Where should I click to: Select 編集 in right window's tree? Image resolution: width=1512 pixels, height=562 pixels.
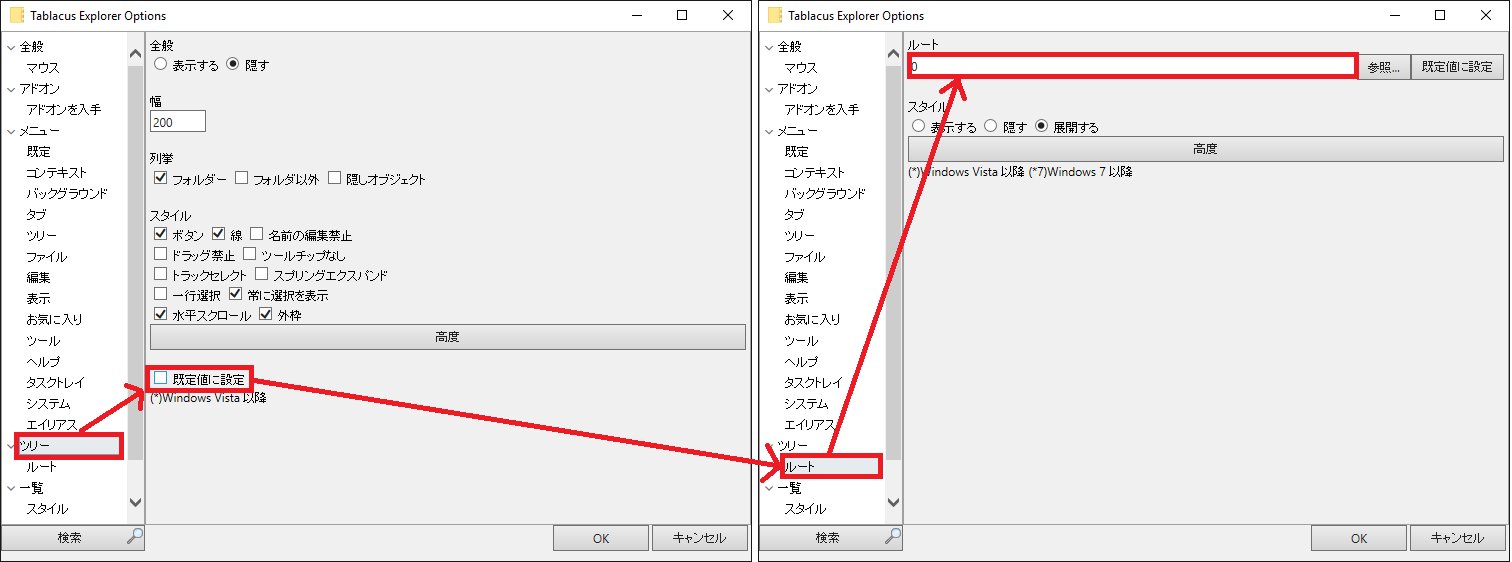[x=796, y=278]
